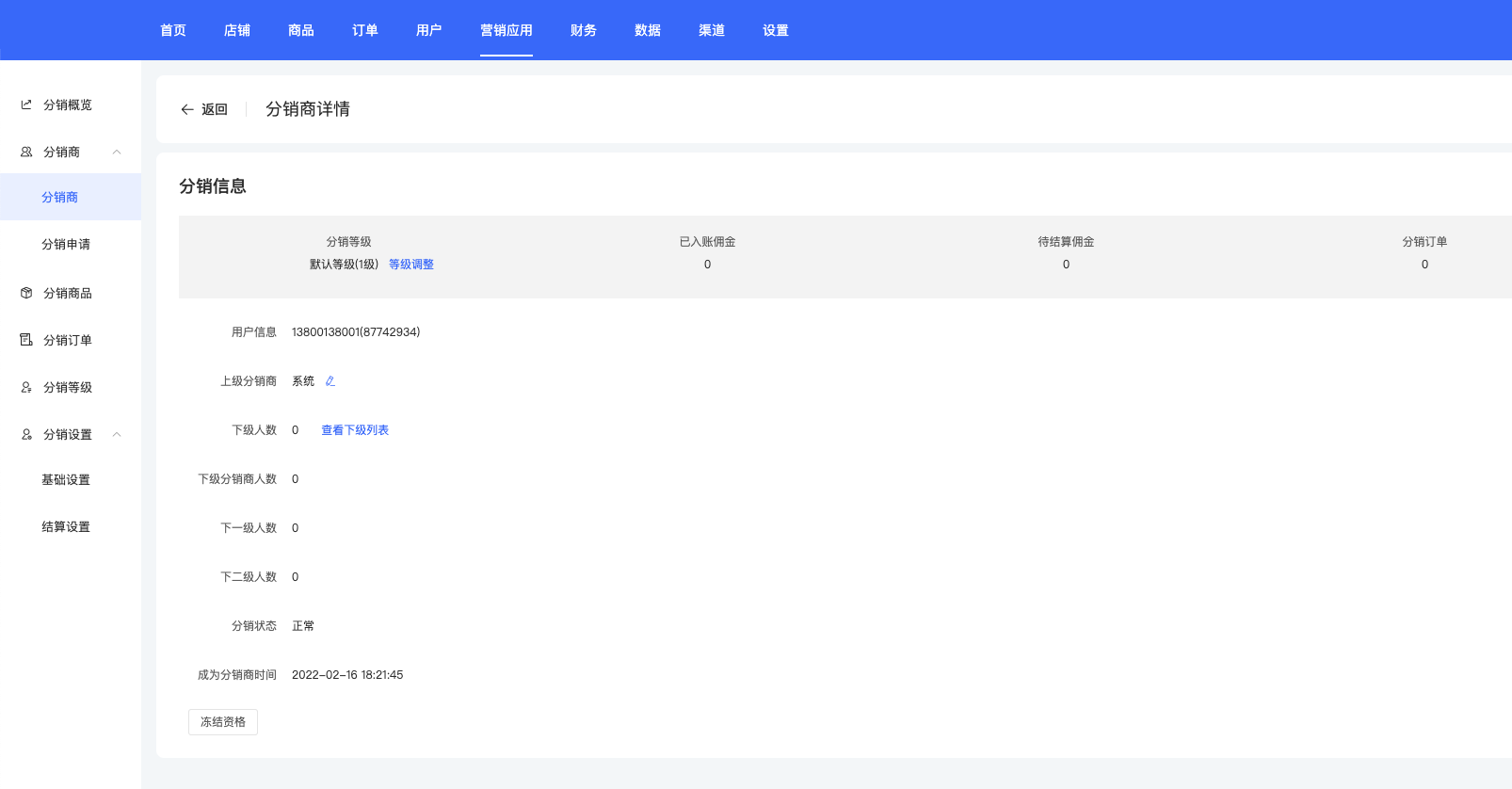
Task: Click the distribution settings user icon
Action: 26,434
